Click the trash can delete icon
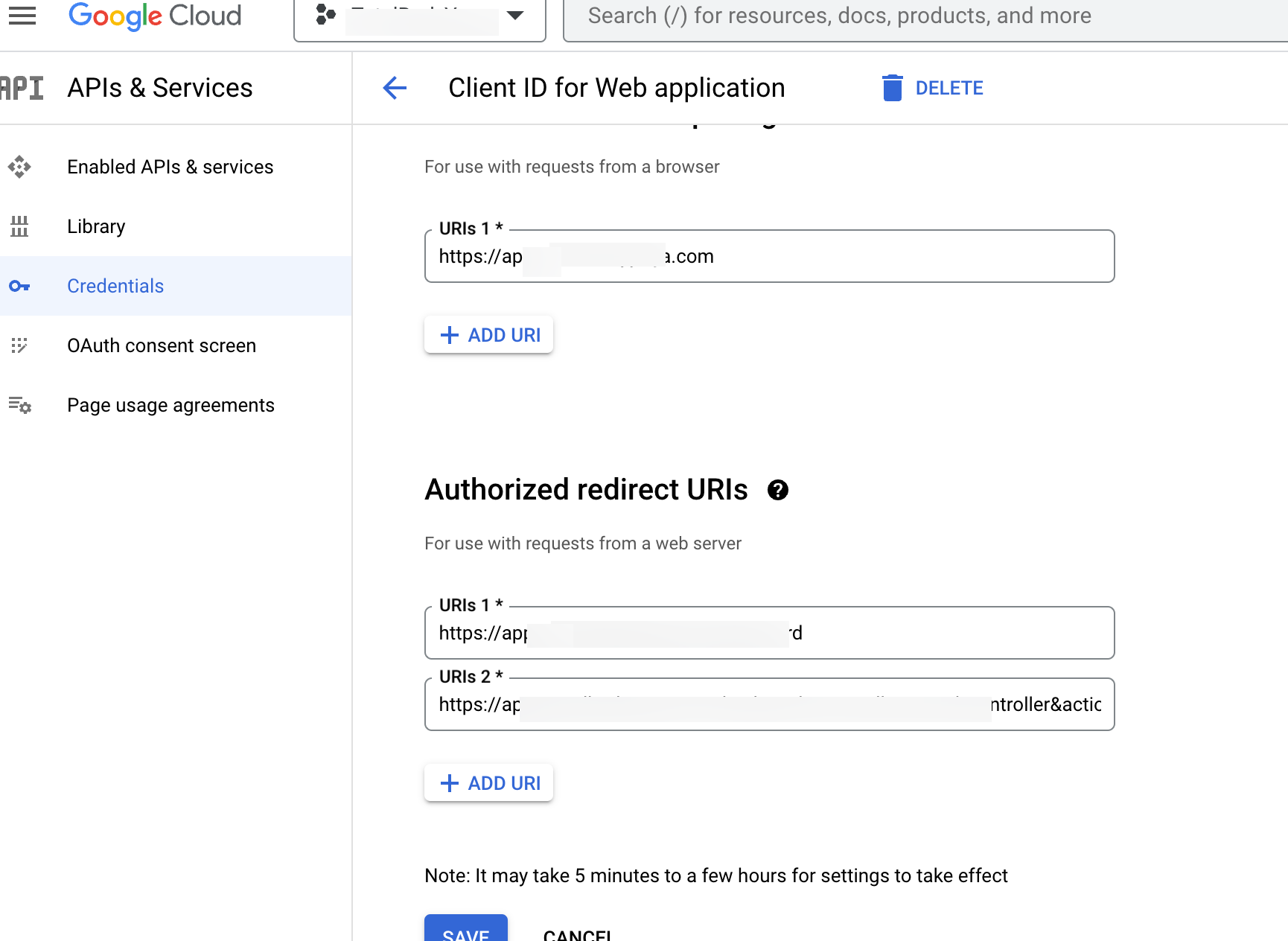The height and width of the screenshot is (941, 1288). [892, 88]
